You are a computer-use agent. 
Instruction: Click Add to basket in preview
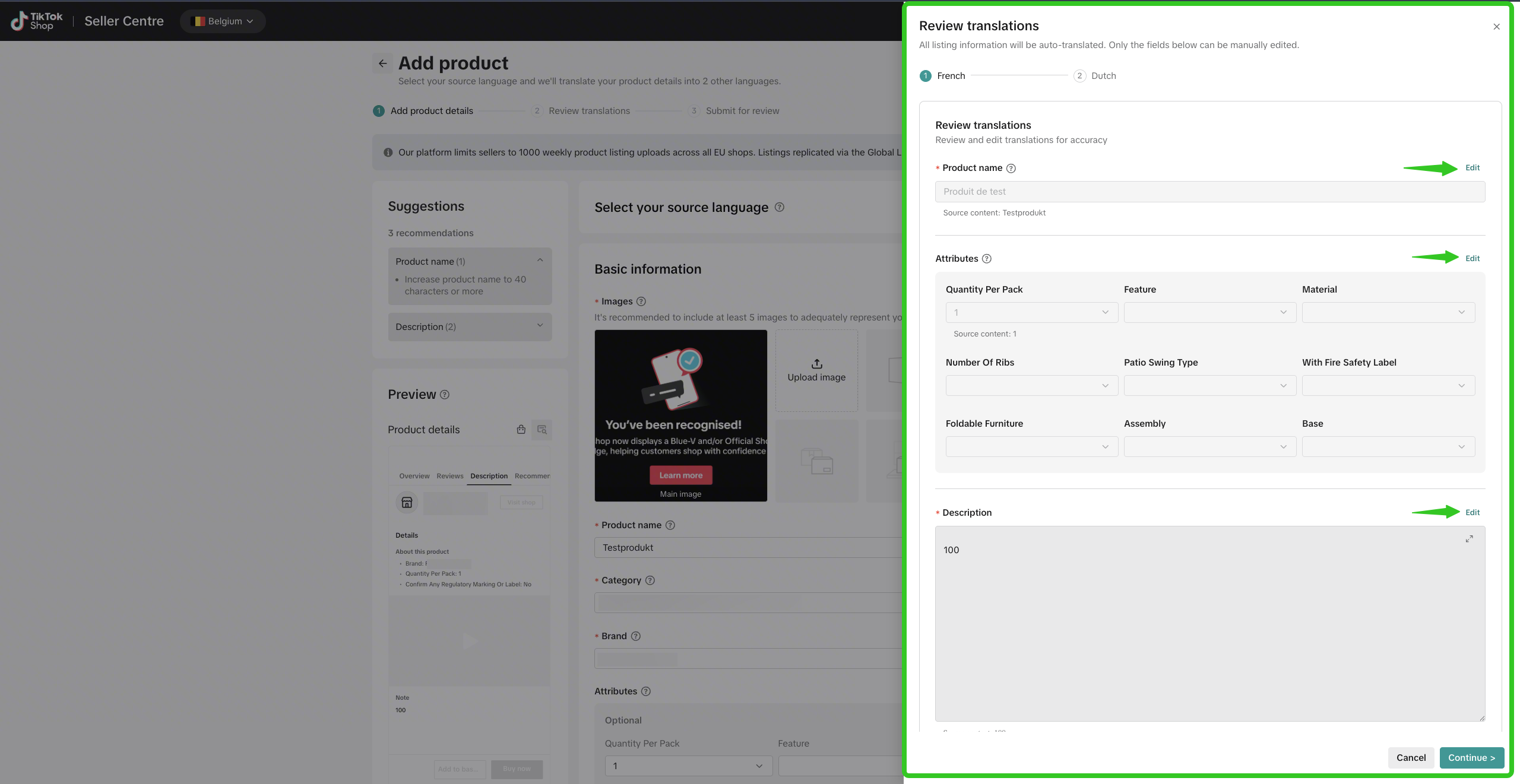[x=460, y=769]
